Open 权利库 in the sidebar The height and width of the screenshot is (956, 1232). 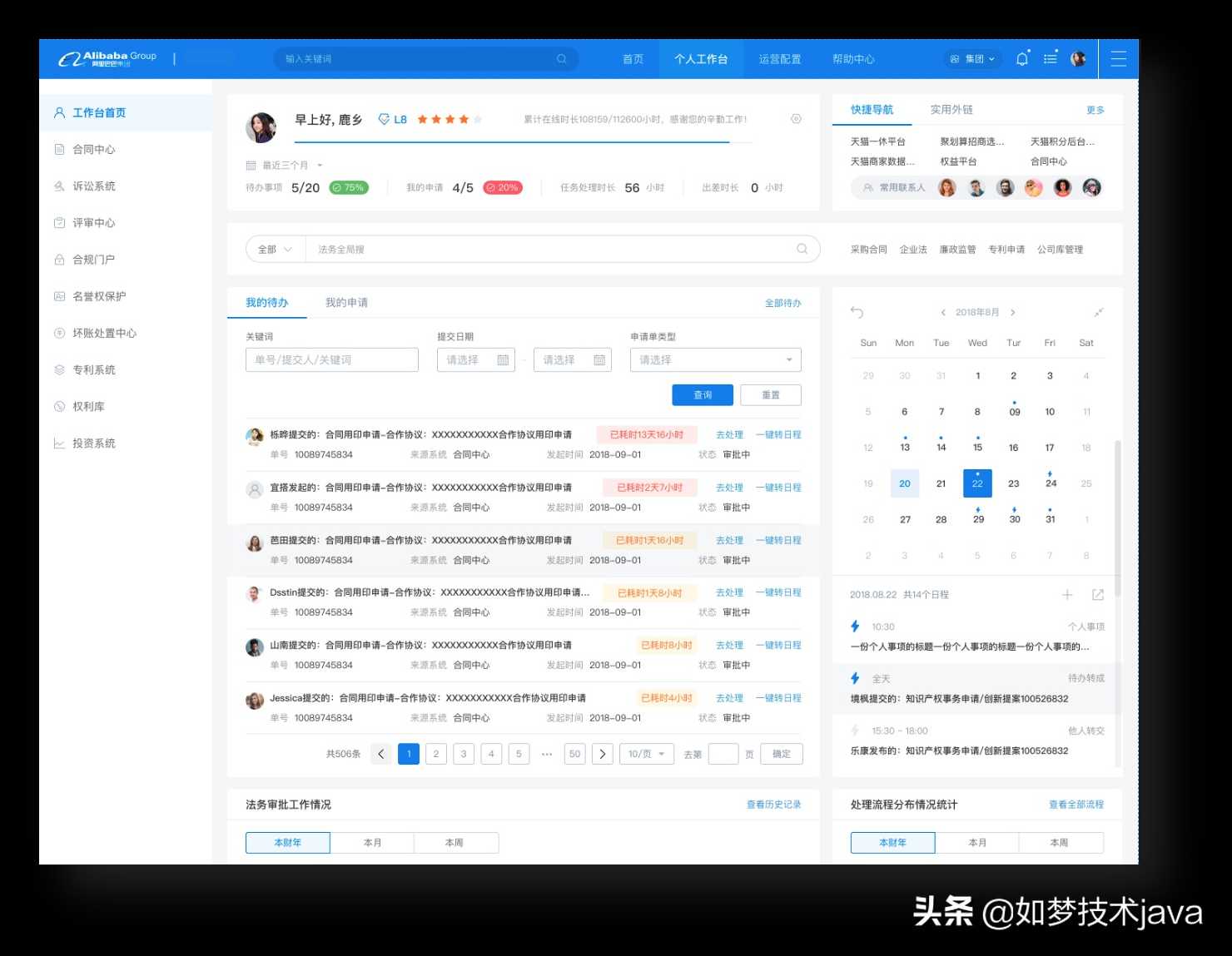point(126,406)
